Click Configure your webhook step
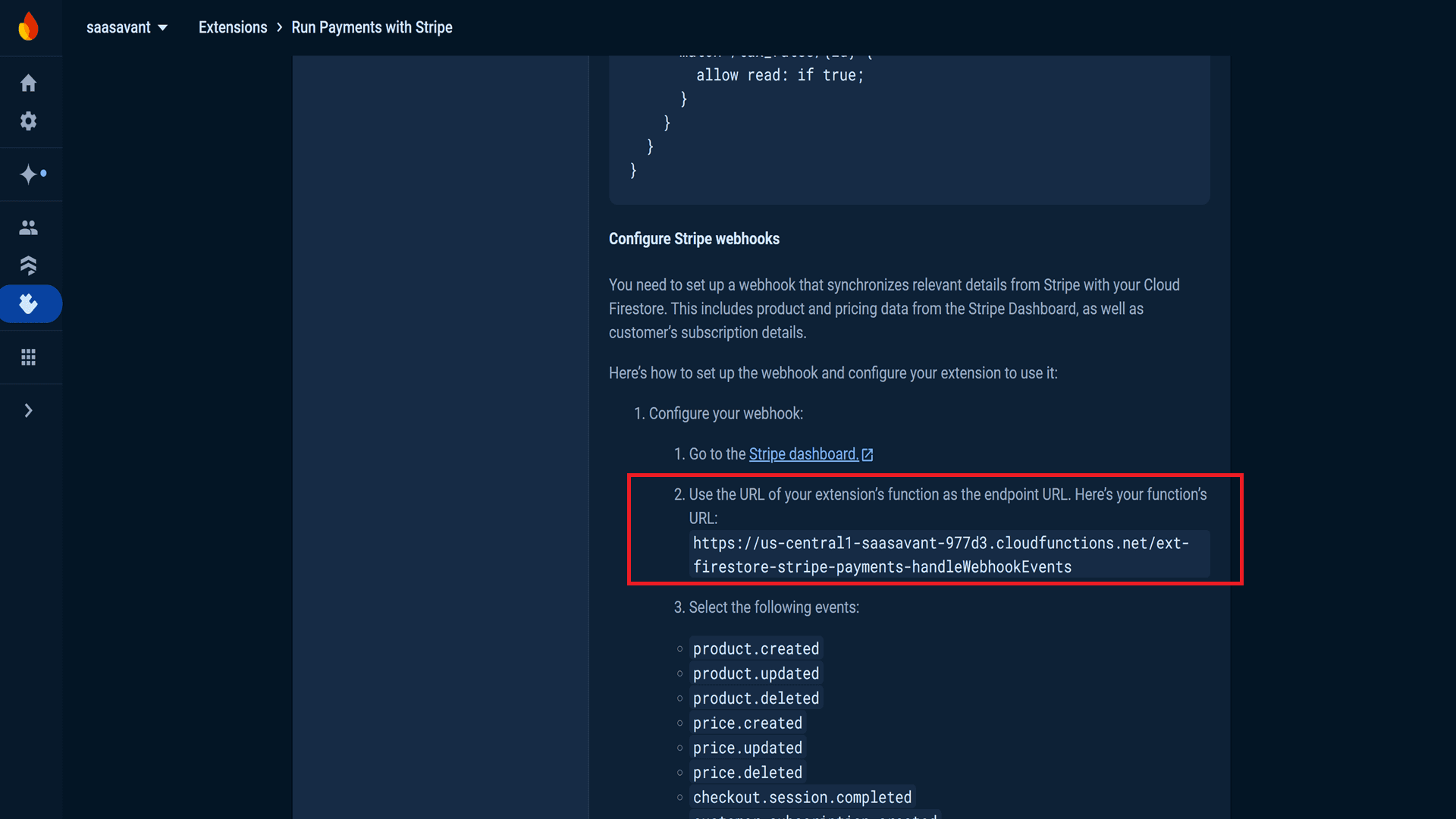The height and width of the screenshot is (819, 1456). click(726, 413)
